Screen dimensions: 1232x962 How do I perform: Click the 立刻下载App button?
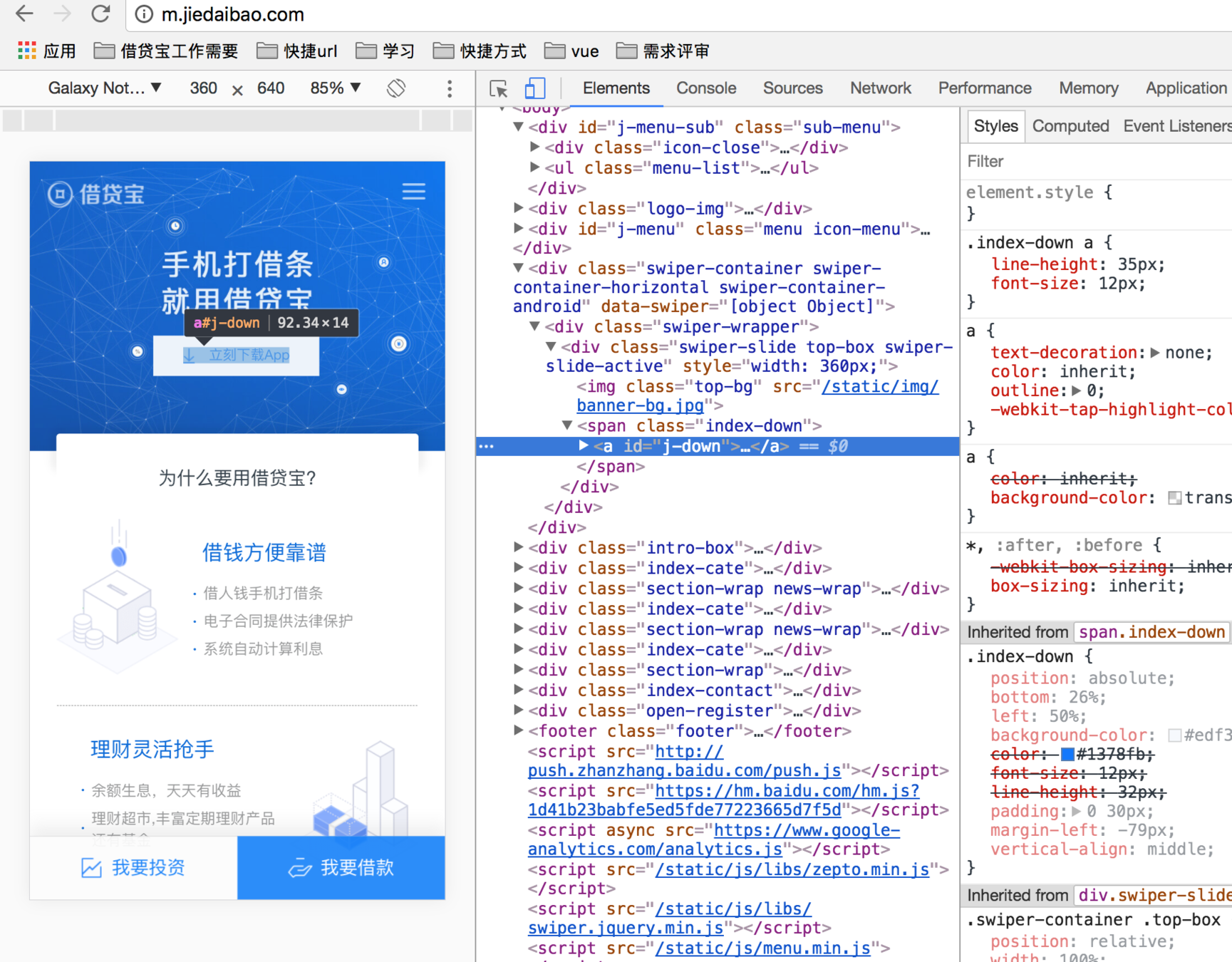coord(236,355)
